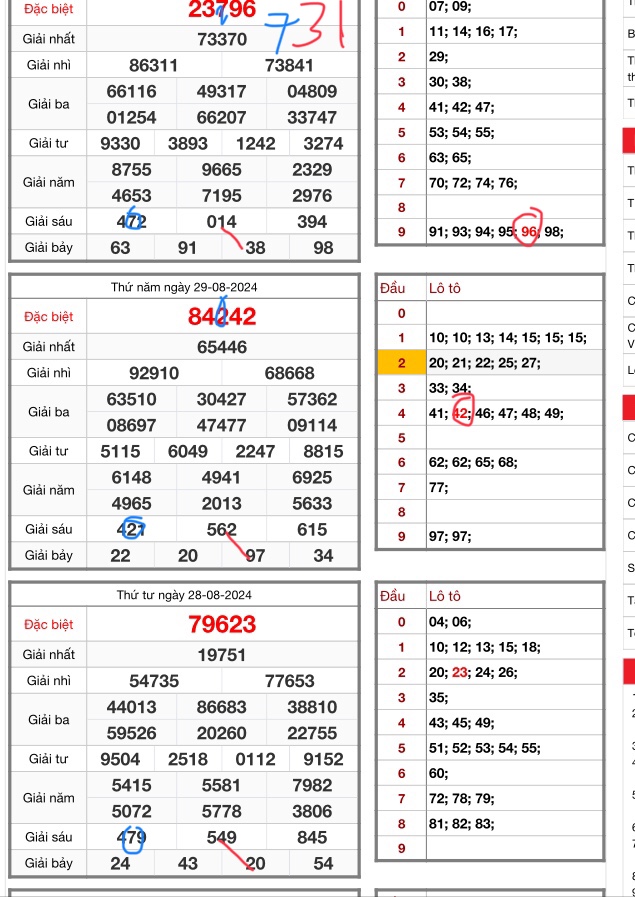Select fourth prize number 5115
Viewport: 635px width, 897px height.
coord(120,451)
